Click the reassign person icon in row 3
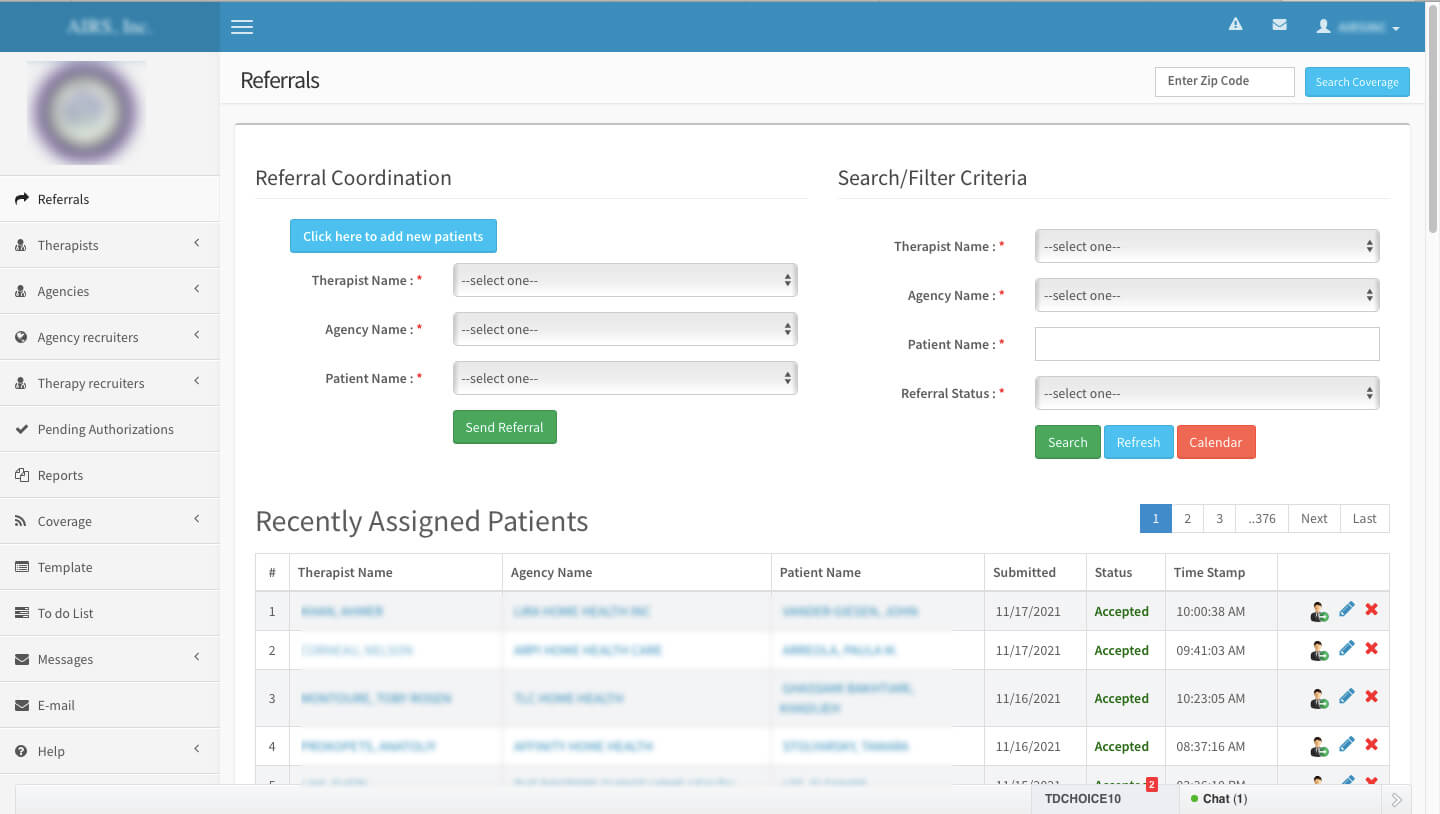Image resolution: width=1440 pixels, height=814 pixels. coord(1319,698)
